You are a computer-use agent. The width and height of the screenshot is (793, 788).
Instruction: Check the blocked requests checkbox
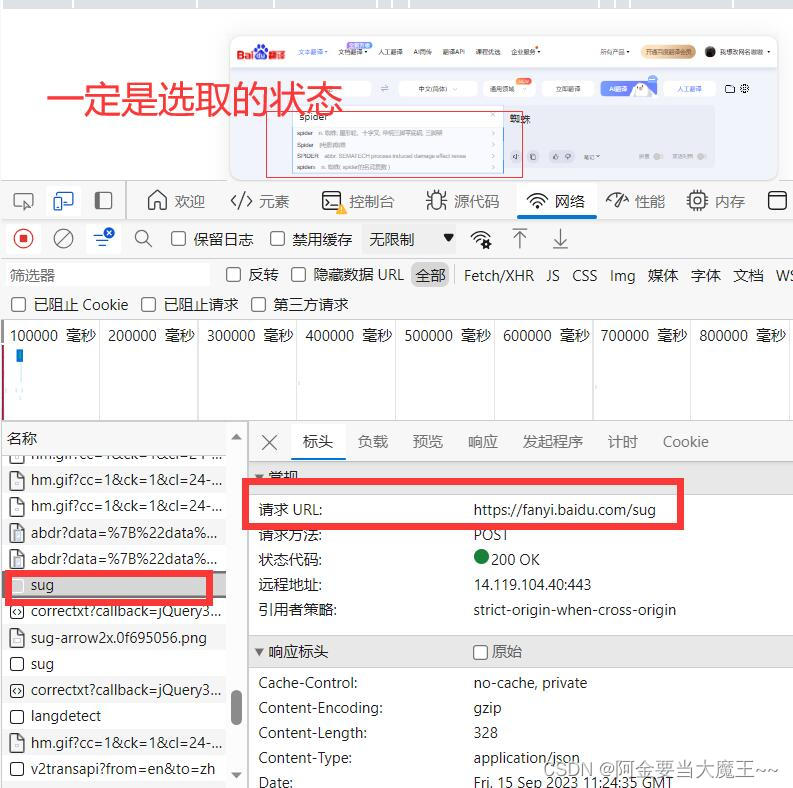click(148, 304)
